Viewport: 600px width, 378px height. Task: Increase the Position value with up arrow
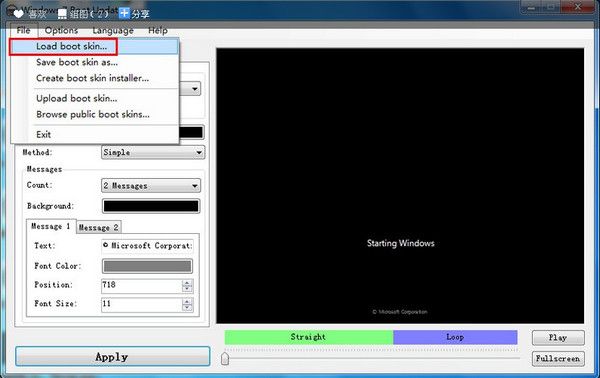click(x=187, y=282)
